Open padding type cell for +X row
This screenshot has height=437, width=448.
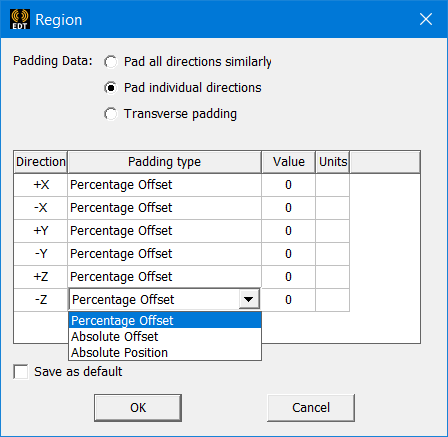tap(164, 185)
